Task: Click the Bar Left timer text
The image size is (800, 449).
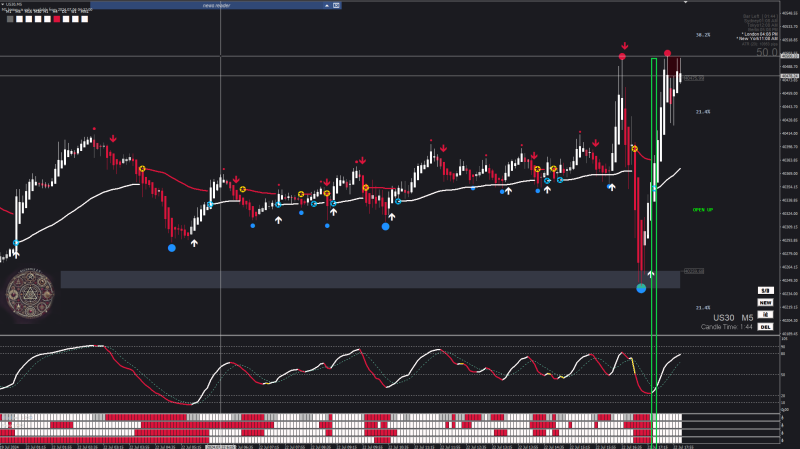Action: 760,16
